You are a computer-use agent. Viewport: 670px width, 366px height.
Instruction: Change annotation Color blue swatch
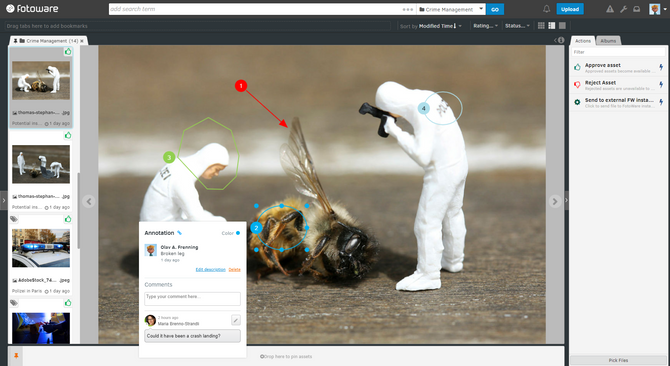(238, 233)
